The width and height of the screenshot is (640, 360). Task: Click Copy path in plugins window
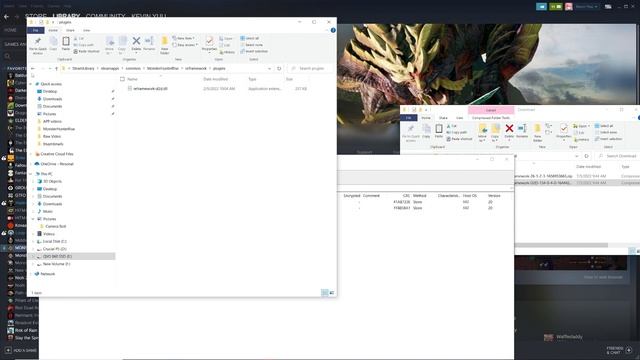[84, 45]
